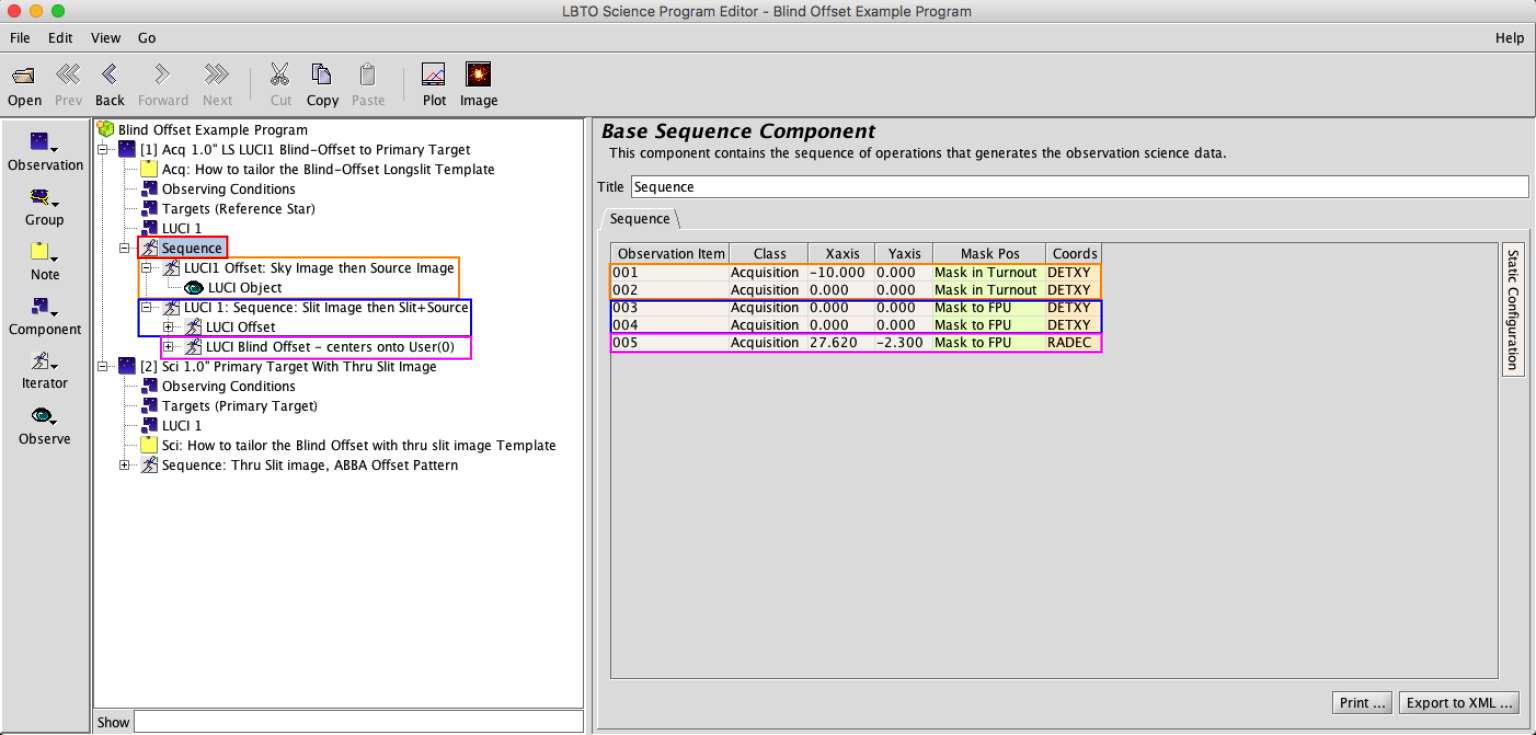Image resolution: width=1536 pixels, height=735 pixels.
Task: Open the Plot tool
Action: [434, 75]
